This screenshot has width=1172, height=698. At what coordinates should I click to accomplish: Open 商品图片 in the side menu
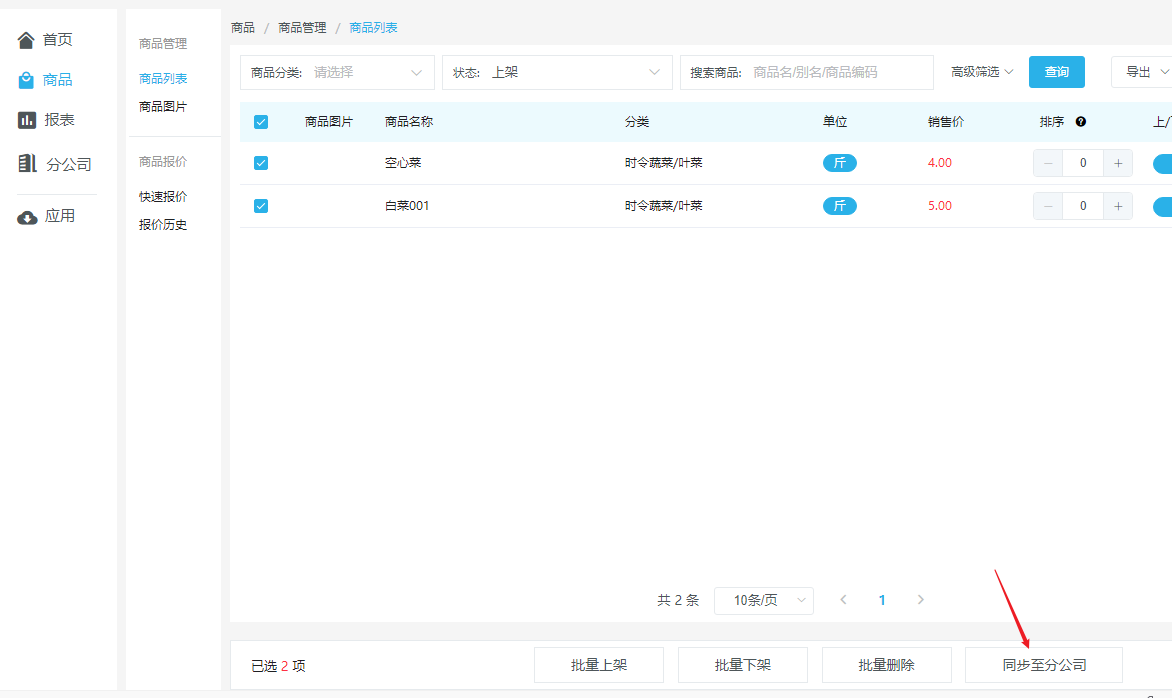(163, 107)
